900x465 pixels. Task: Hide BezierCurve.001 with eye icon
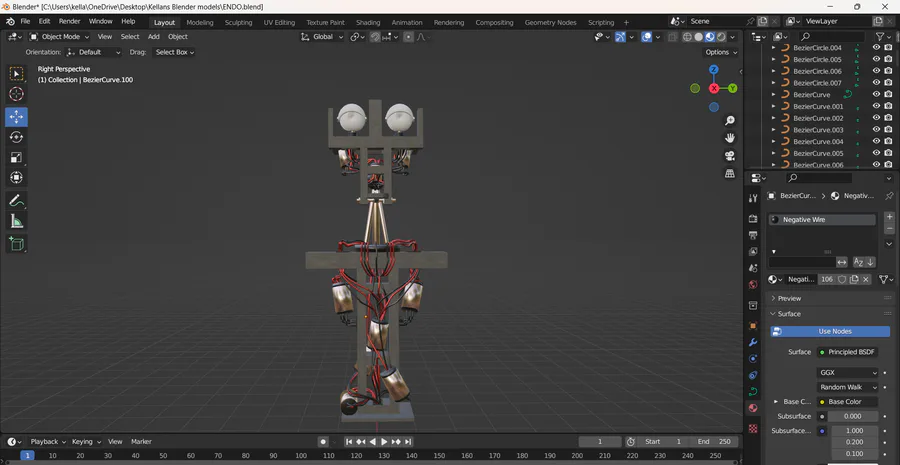coord(876,106)
